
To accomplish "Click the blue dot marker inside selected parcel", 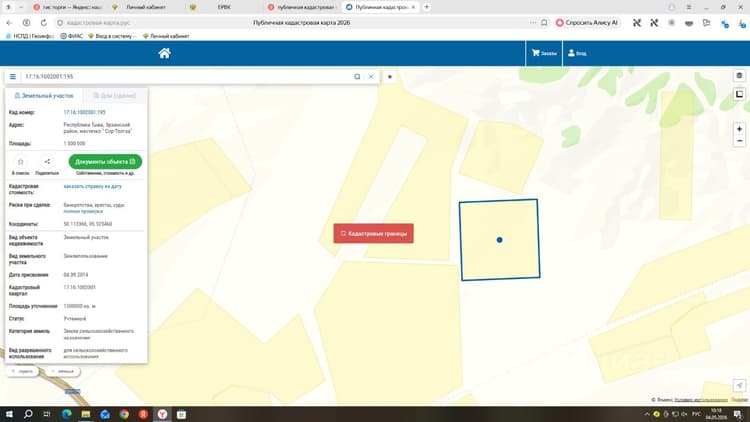I will click(499, 240).
